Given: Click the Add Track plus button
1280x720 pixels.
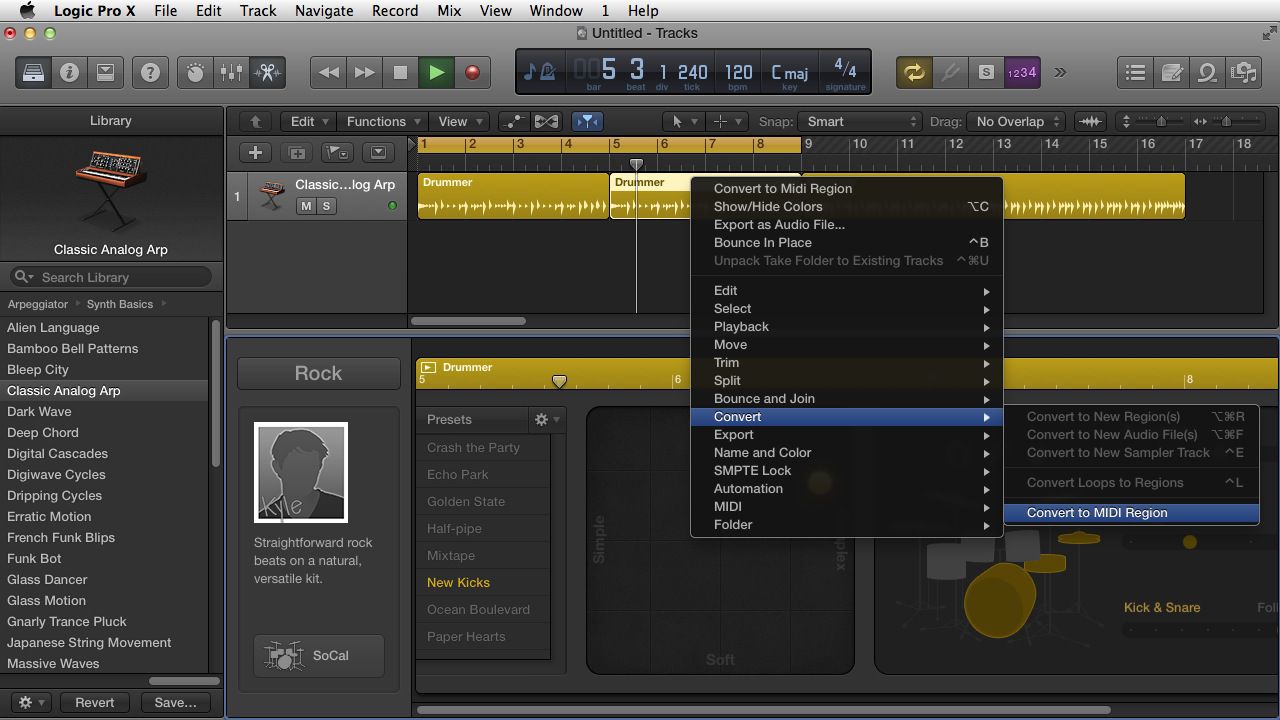Looking at the screenshot, I should click(255, 153).
